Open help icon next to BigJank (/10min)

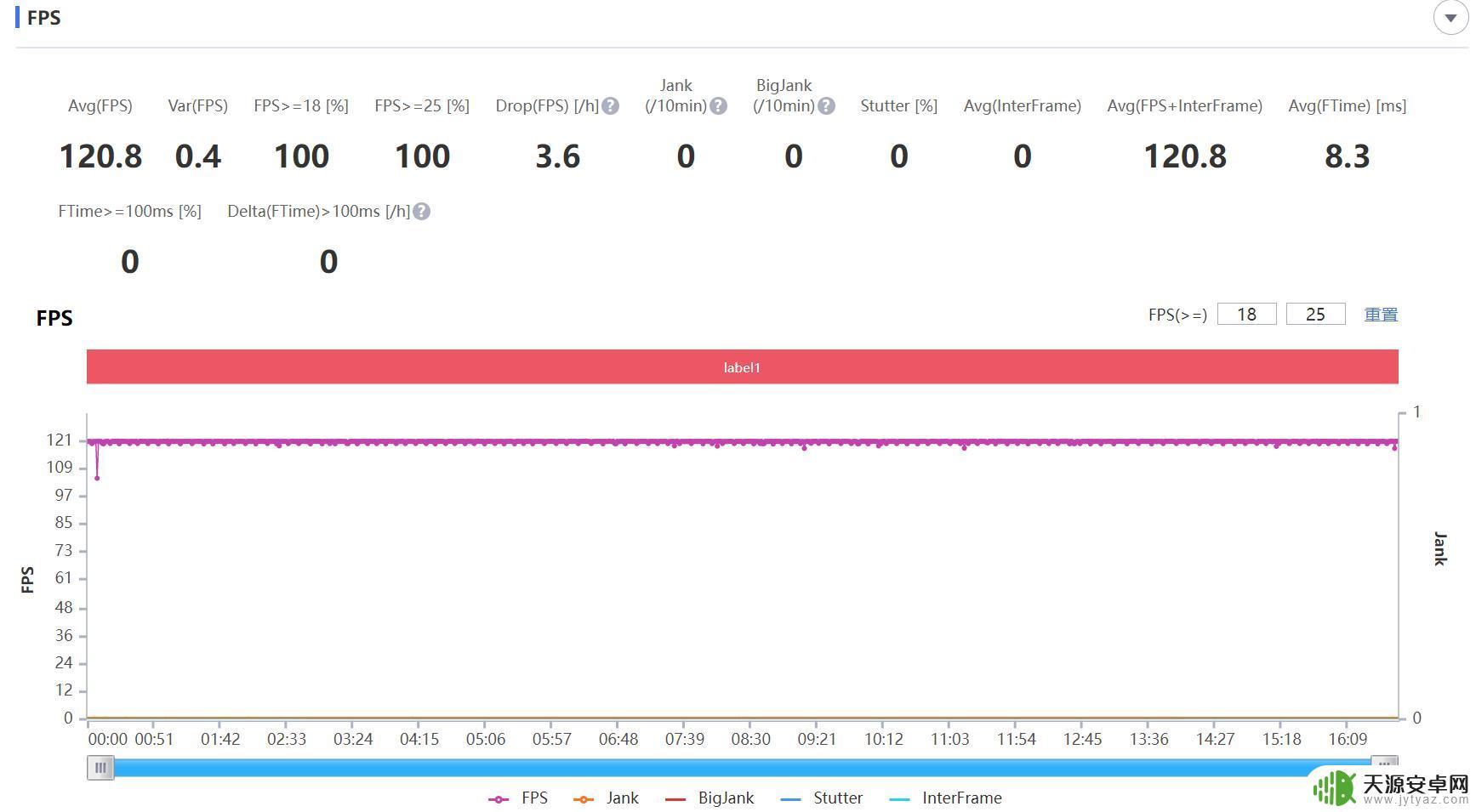pos(826,106)
